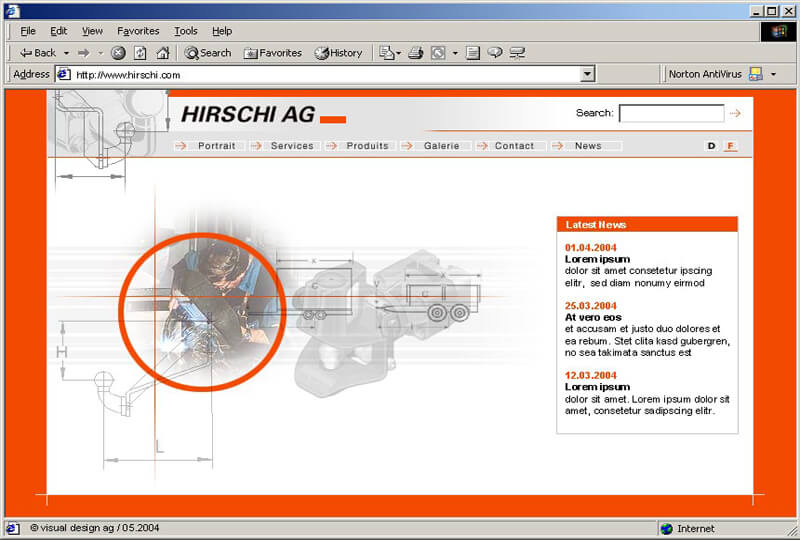Minimize the browser window
This screenshot has width=800, height=540.
757,11
